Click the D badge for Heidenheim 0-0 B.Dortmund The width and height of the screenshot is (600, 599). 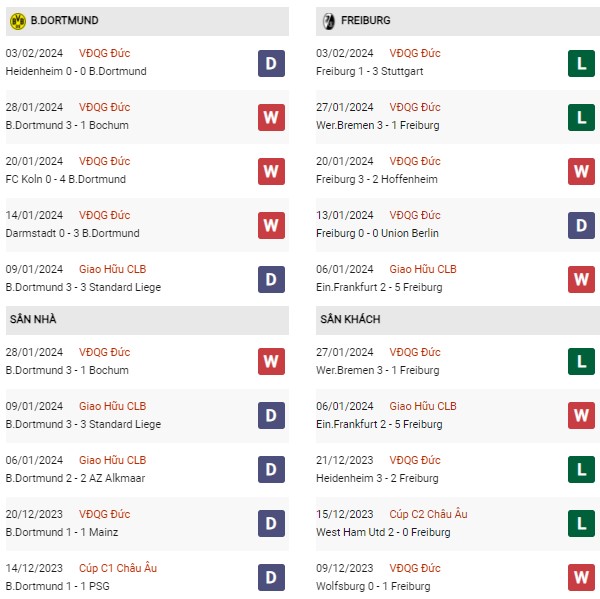[271, 63]
